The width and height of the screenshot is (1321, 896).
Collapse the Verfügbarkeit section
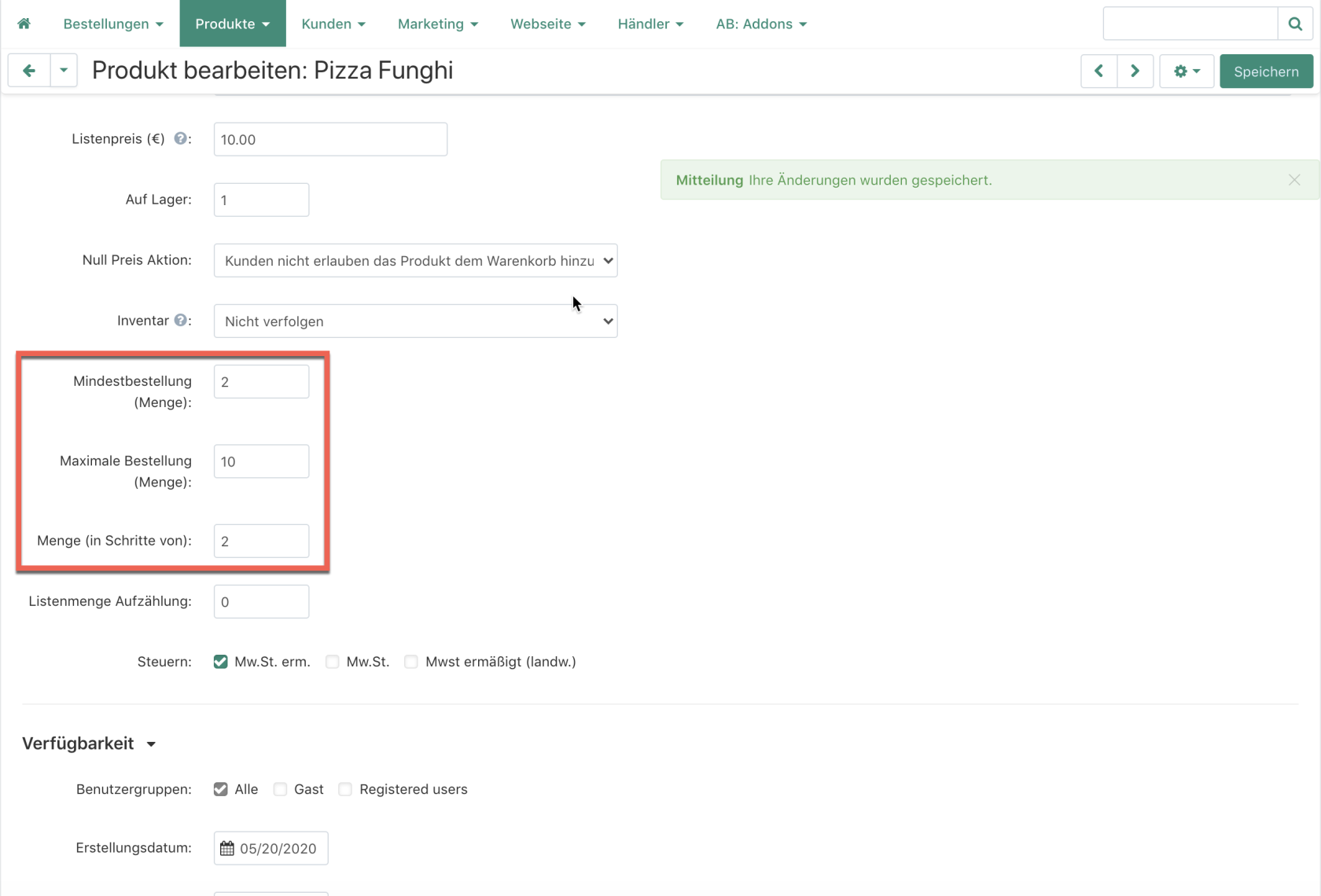[x=89, y=744]
